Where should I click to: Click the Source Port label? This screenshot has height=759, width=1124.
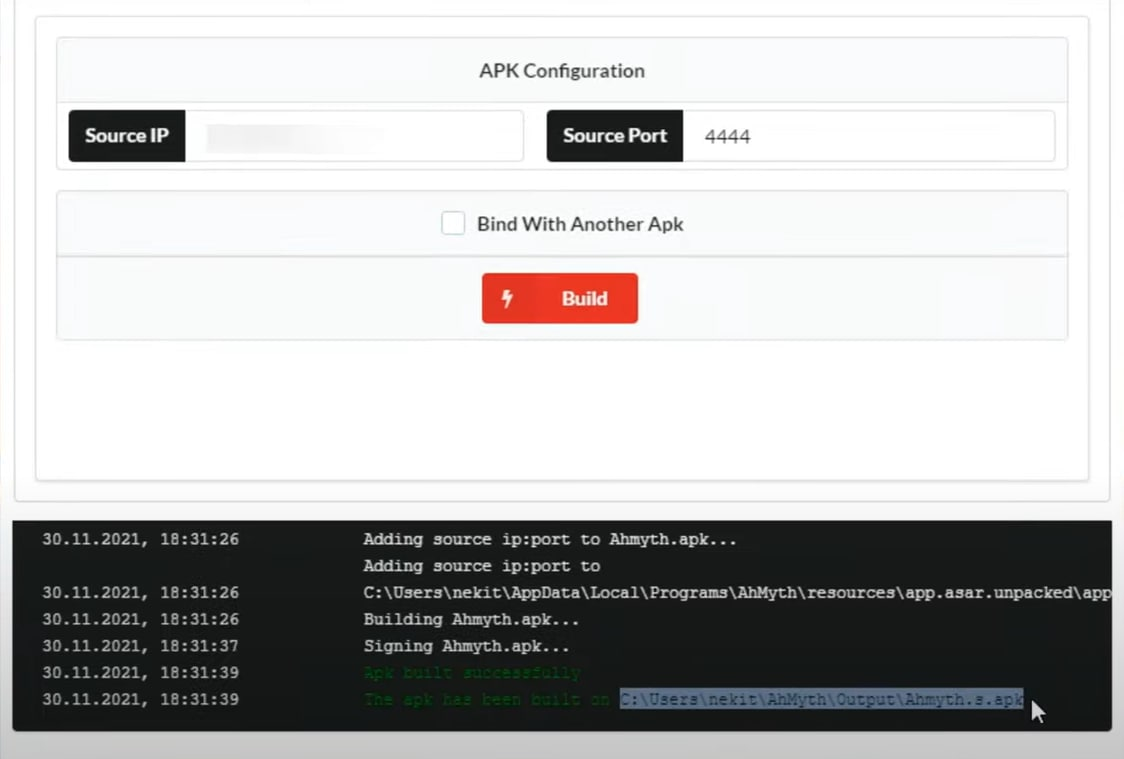pyautogui.click(x=615, y=136)
